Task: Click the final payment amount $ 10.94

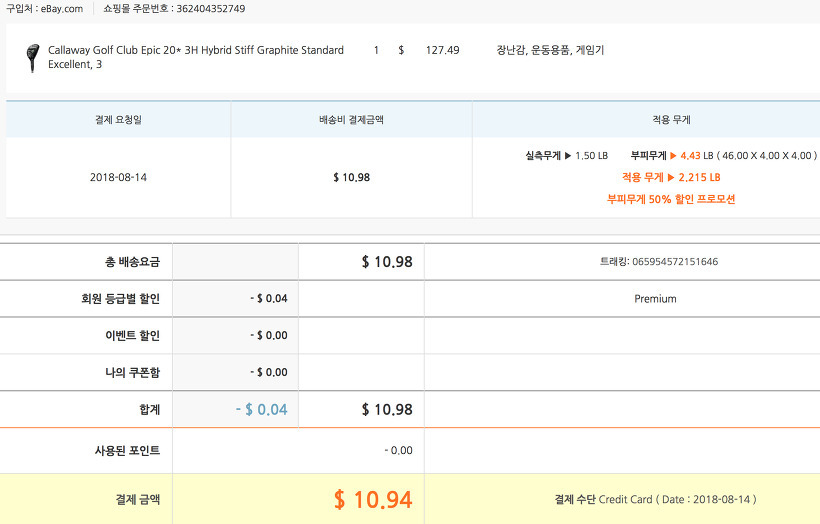Action: (x=373, y=499)
